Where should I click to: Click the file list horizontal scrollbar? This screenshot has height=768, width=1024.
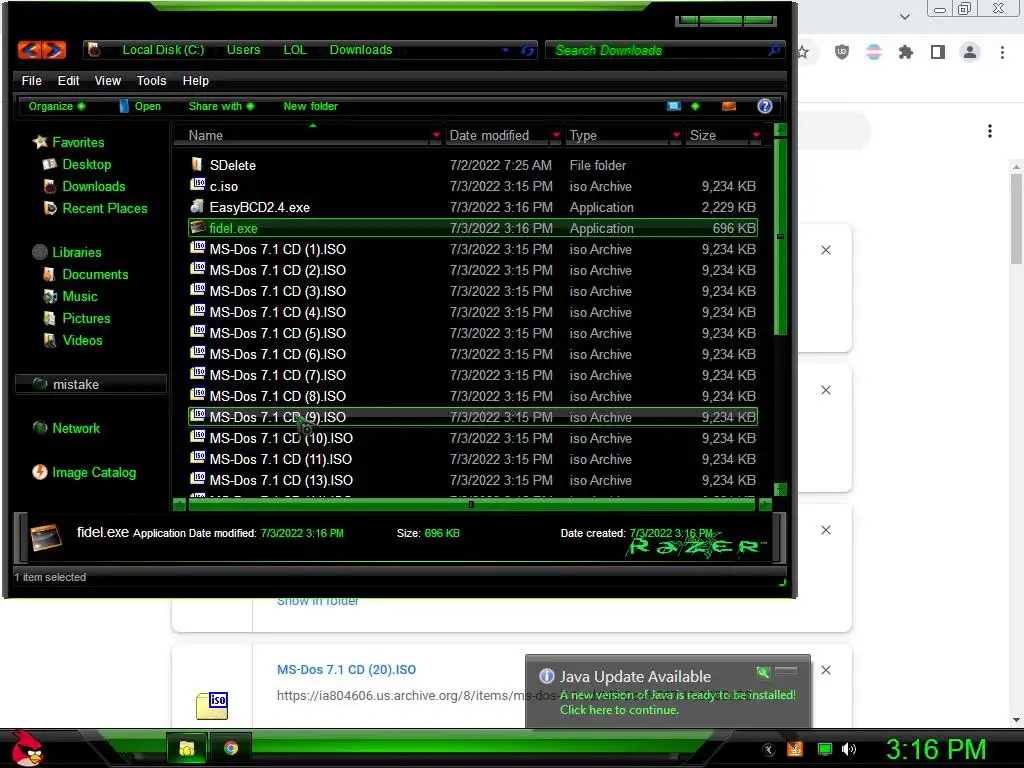[x=472, y=504]
